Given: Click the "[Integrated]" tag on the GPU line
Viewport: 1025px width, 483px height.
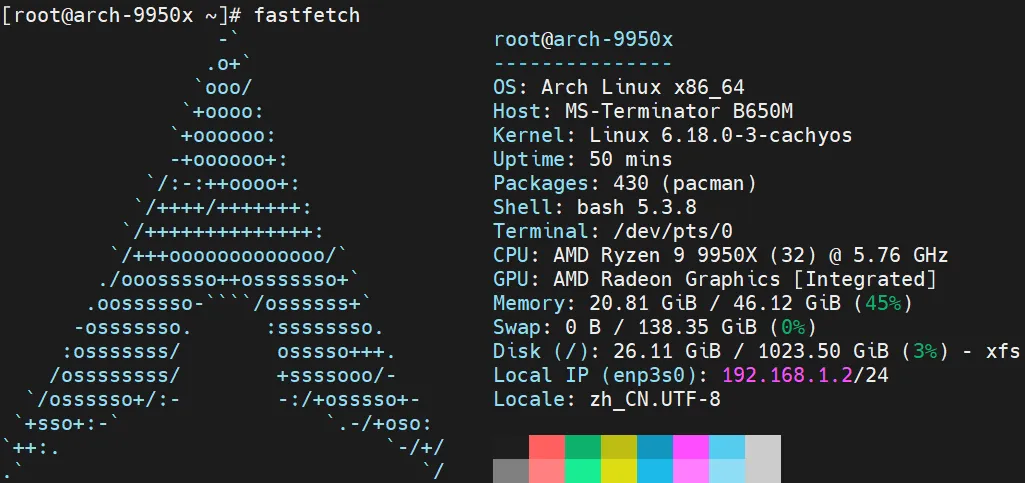Looking at the screenshot, I should pos(864,280).
